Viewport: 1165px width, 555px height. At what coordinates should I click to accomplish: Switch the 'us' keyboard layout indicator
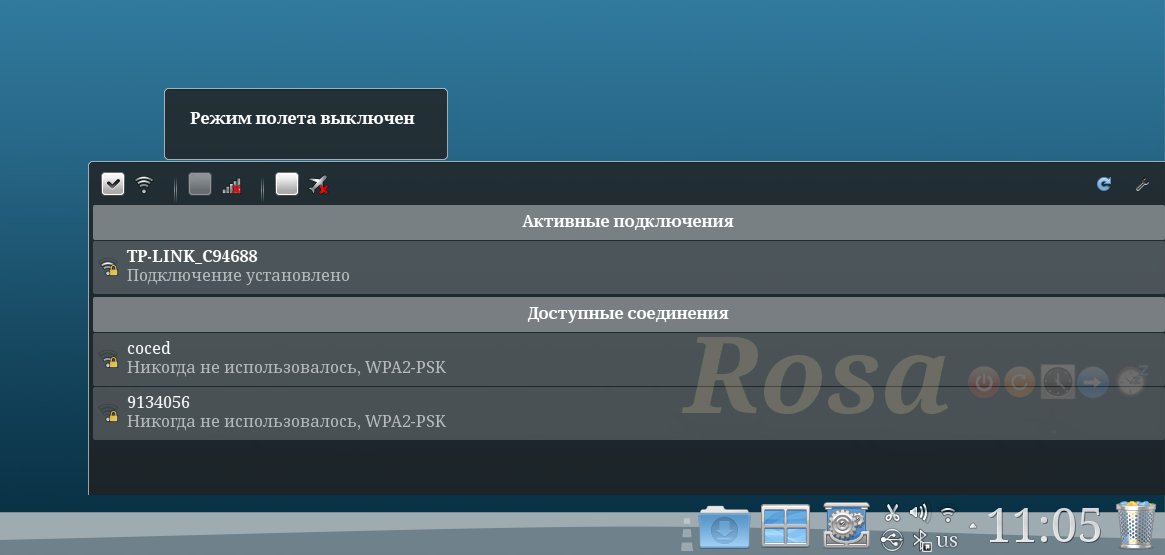947,540
